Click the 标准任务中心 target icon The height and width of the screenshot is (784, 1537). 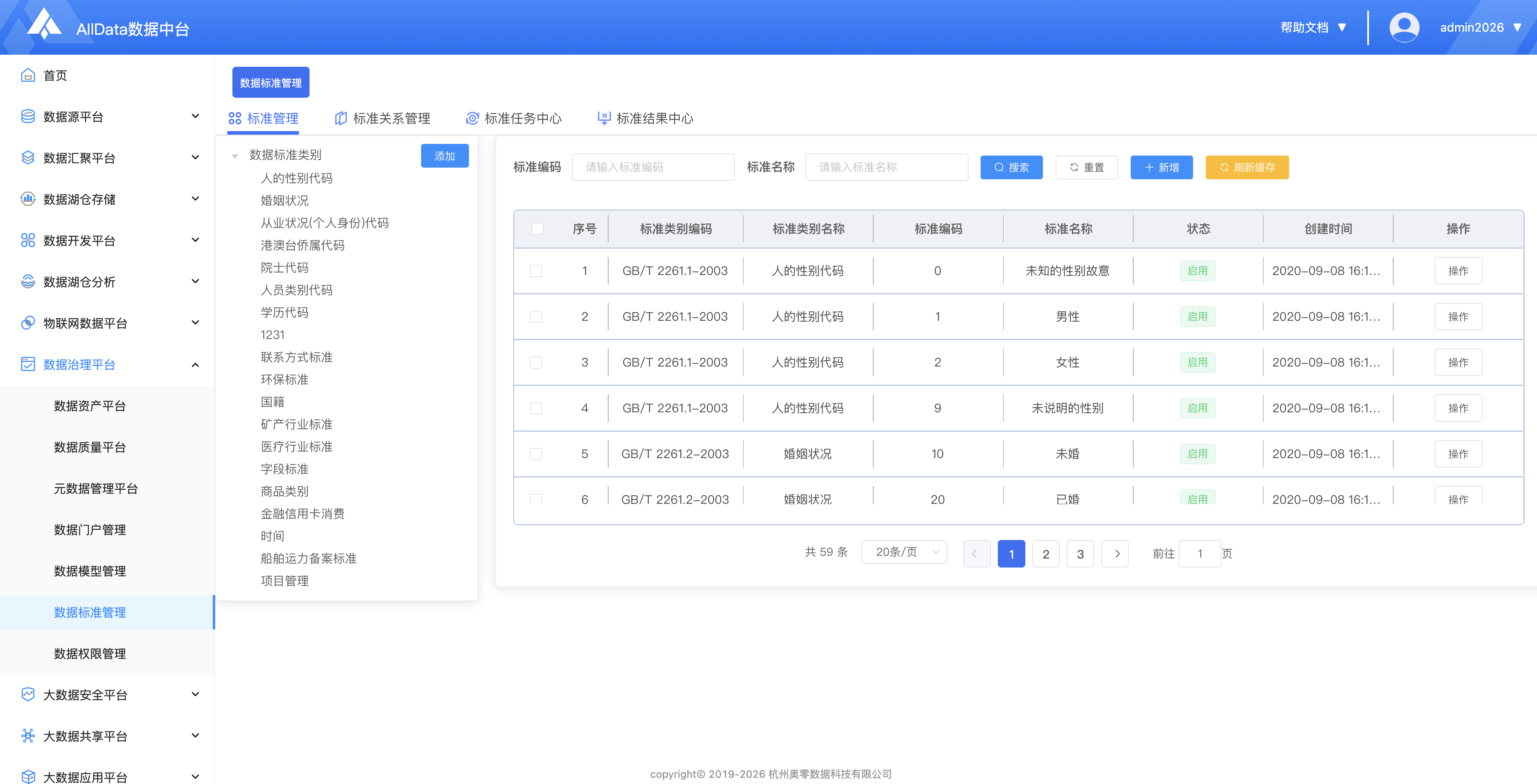pos(472,118)
